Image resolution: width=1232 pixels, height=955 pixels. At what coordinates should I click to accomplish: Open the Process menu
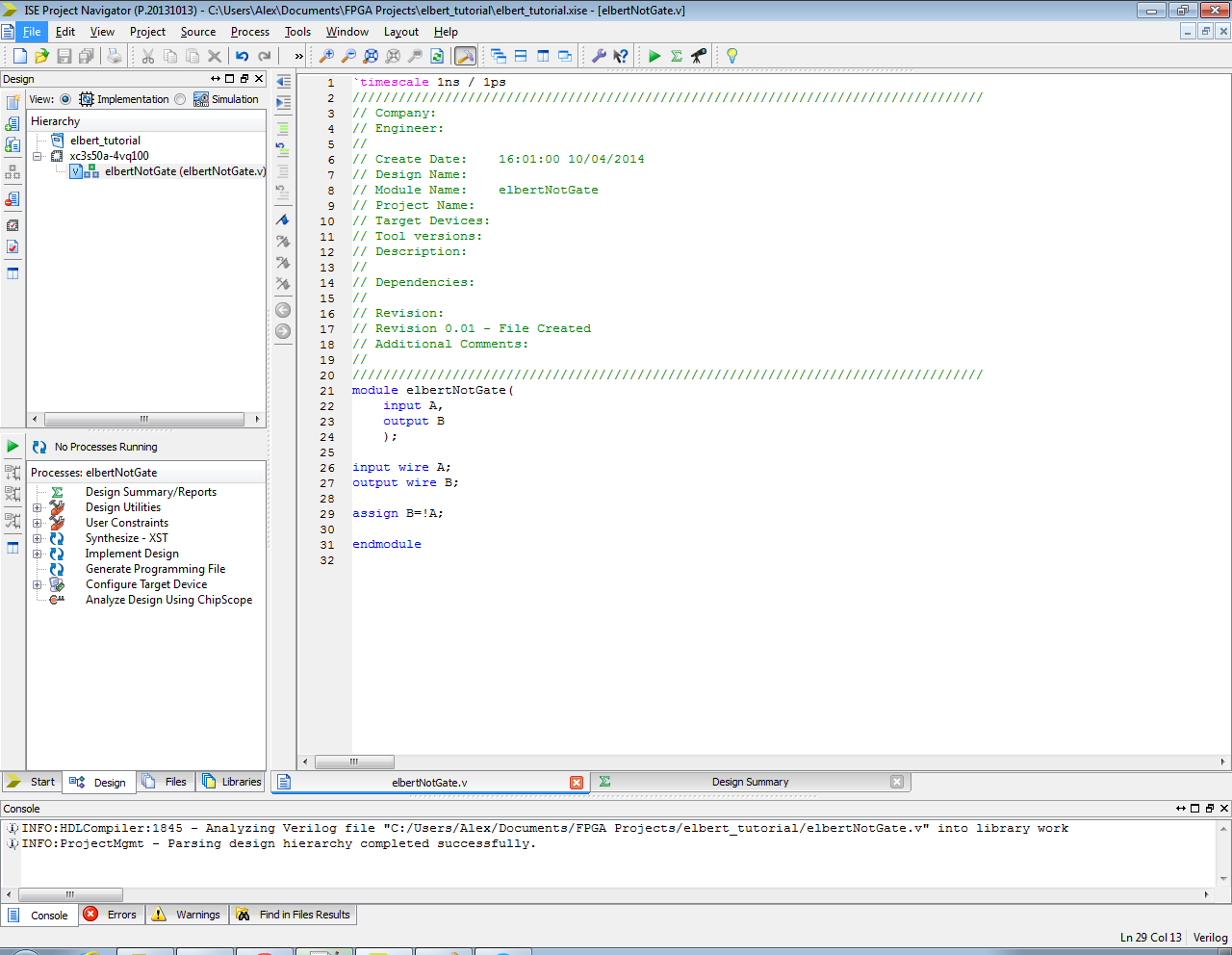[249, 32]
